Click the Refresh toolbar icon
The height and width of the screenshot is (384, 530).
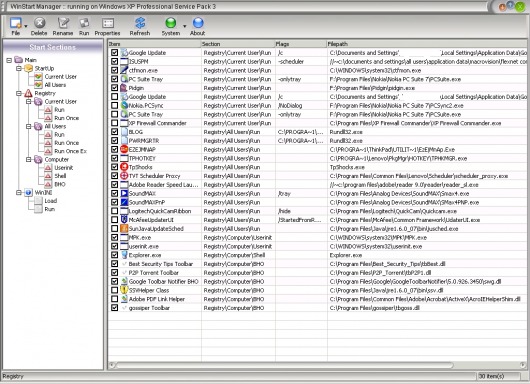click(x=140, y=23)
